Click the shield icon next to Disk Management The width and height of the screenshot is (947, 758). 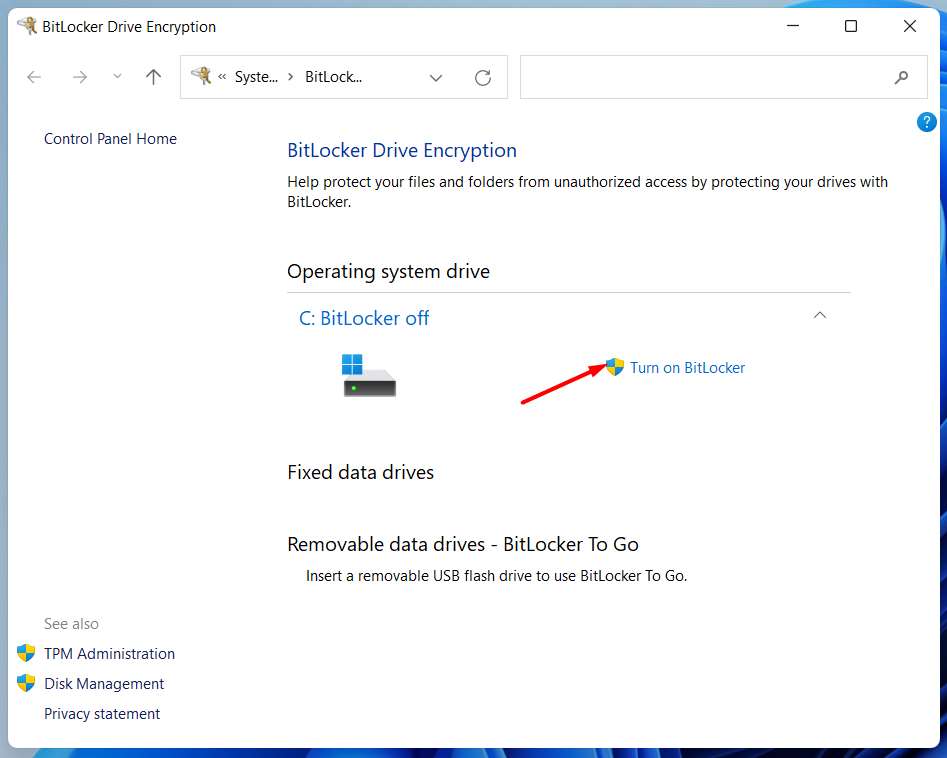point(25,683)
